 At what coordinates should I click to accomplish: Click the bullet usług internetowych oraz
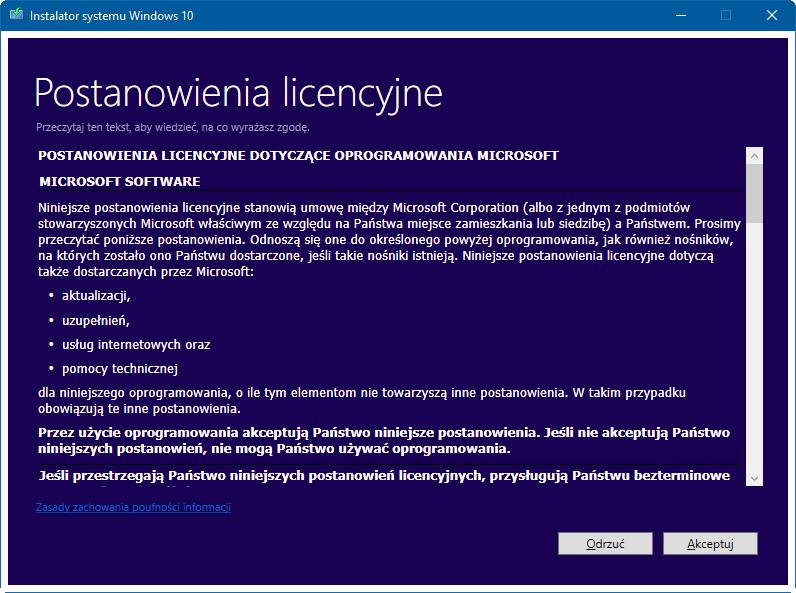coord(136,345)
